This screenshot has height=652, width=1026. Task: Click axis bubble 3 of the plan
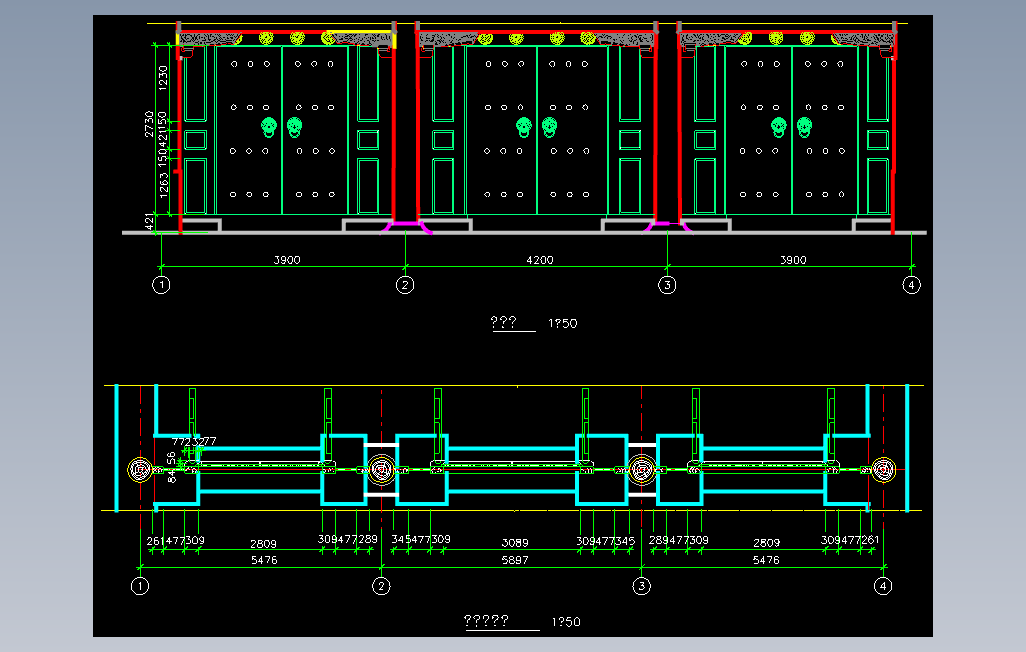pyautogui.click(x=641, y=586)
